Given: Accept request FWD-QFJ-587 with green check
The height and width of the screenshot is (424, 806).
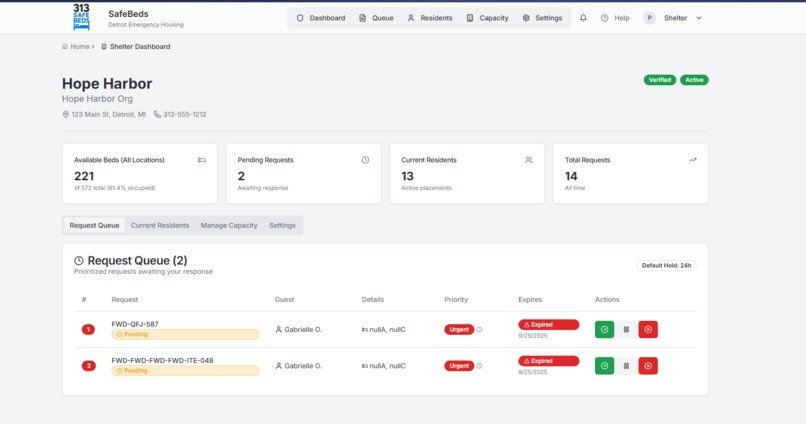Looking at the screenshot, I should pos(604,329).
